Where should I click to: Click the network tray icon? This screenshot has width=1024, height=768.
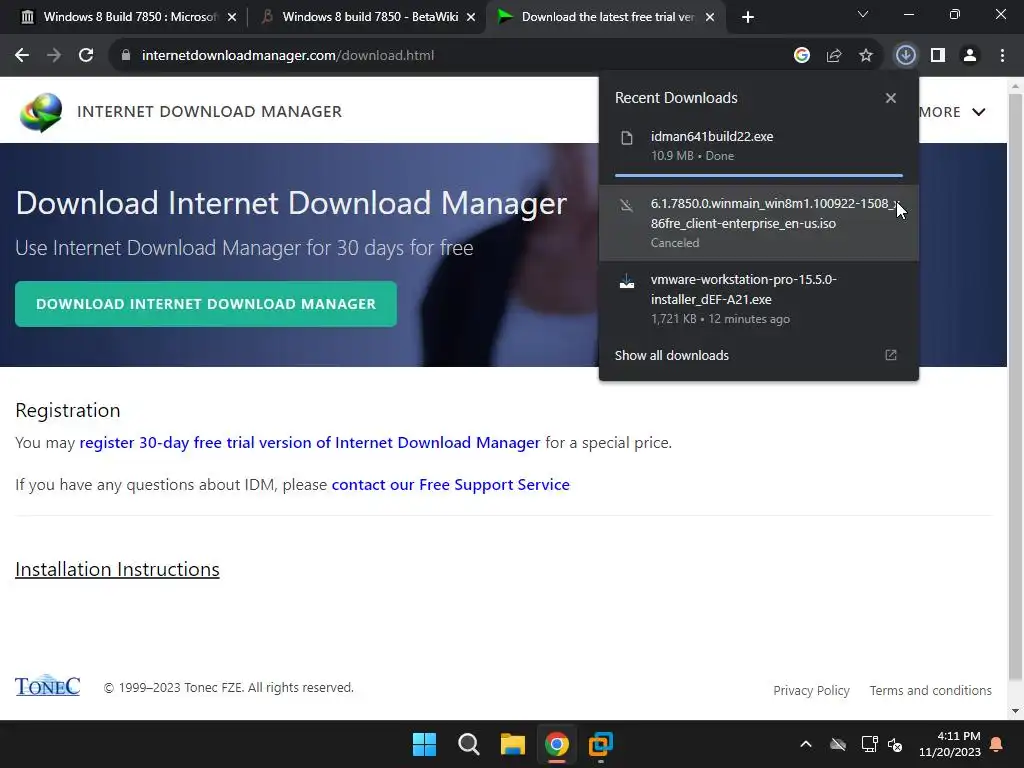869,744
